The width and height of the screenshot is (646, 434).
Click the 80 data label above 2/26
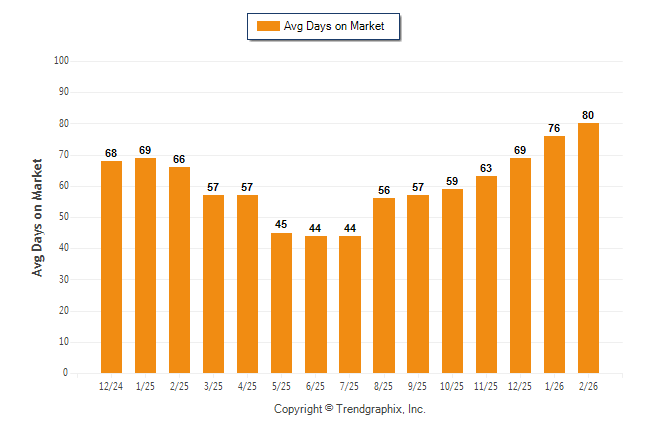[588, 115]
